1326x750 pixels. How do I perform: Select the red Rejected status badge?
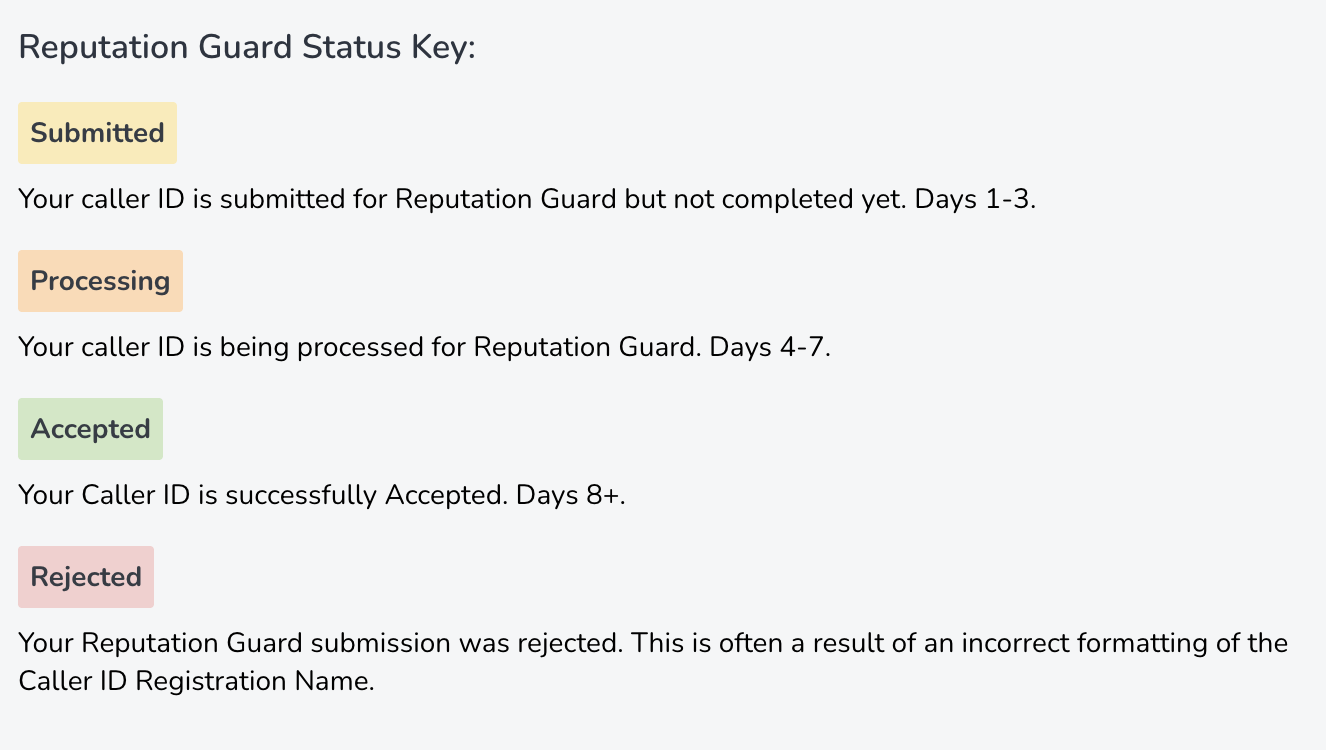click(x=86, y=577)
